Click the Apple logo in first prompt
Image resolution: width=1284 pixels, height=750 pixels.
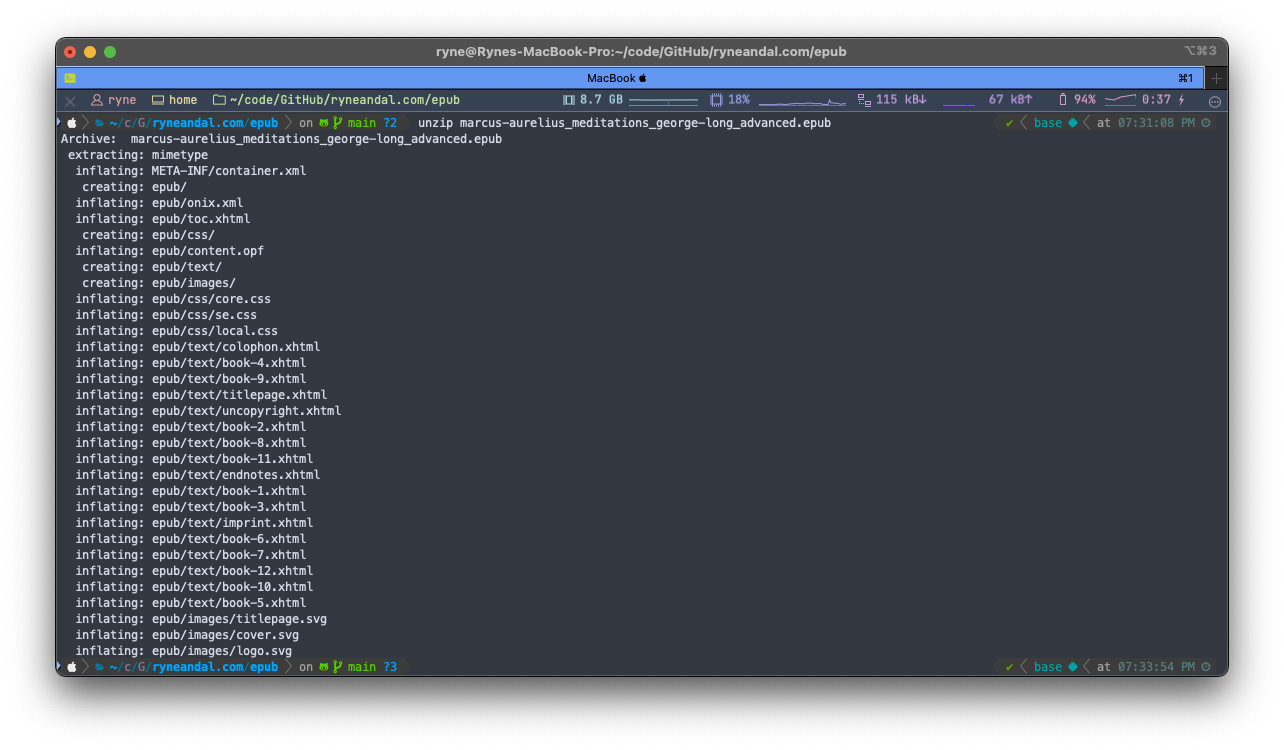coord(71,123)
